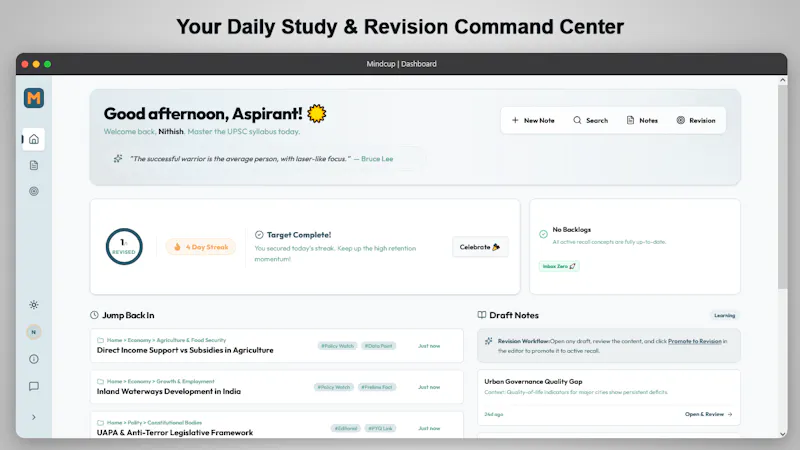Click the yellow minimize window button
The image size is (800, 450).
(36, 64)
